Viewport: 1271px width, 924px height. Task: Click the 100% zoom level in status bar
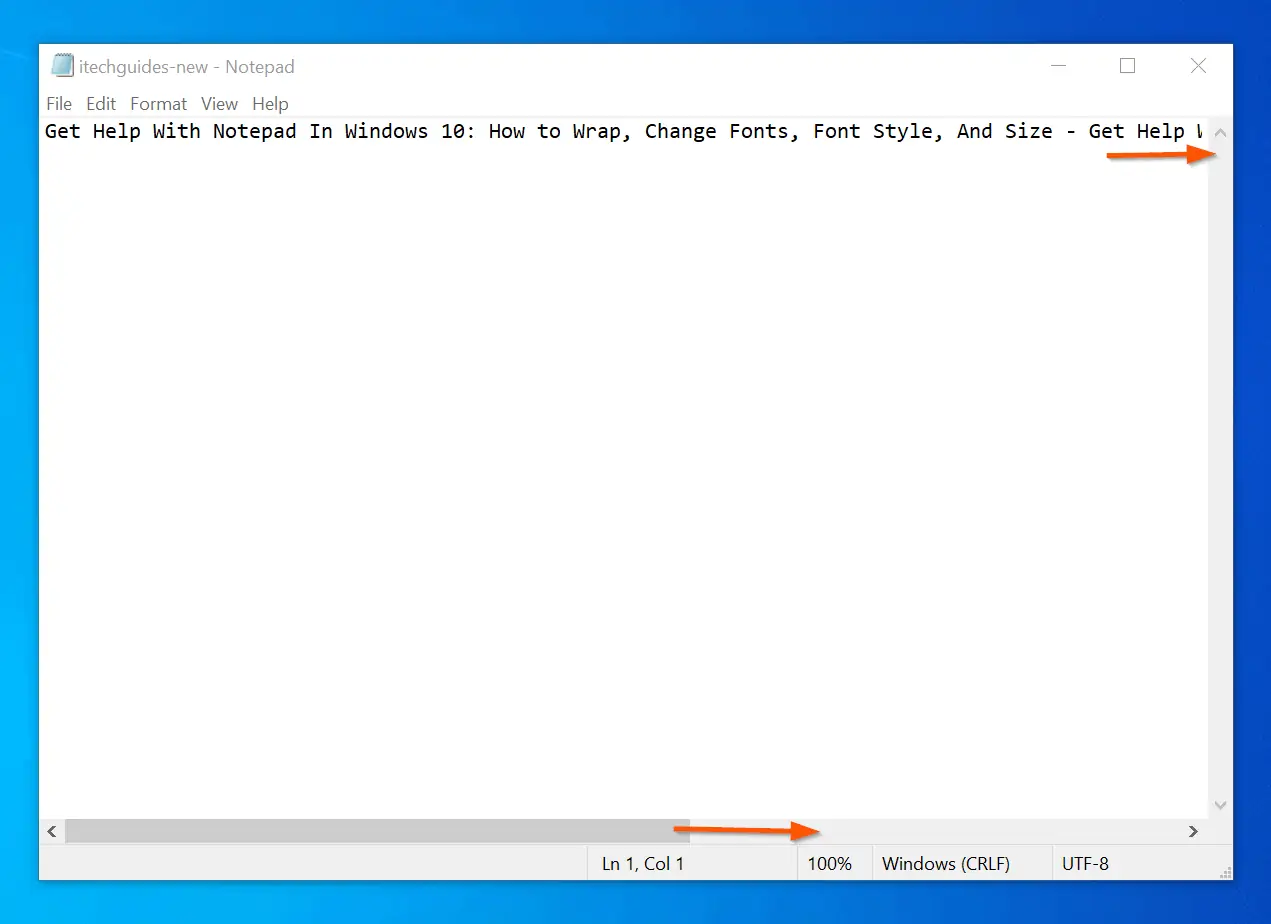(x=830, y=864)
